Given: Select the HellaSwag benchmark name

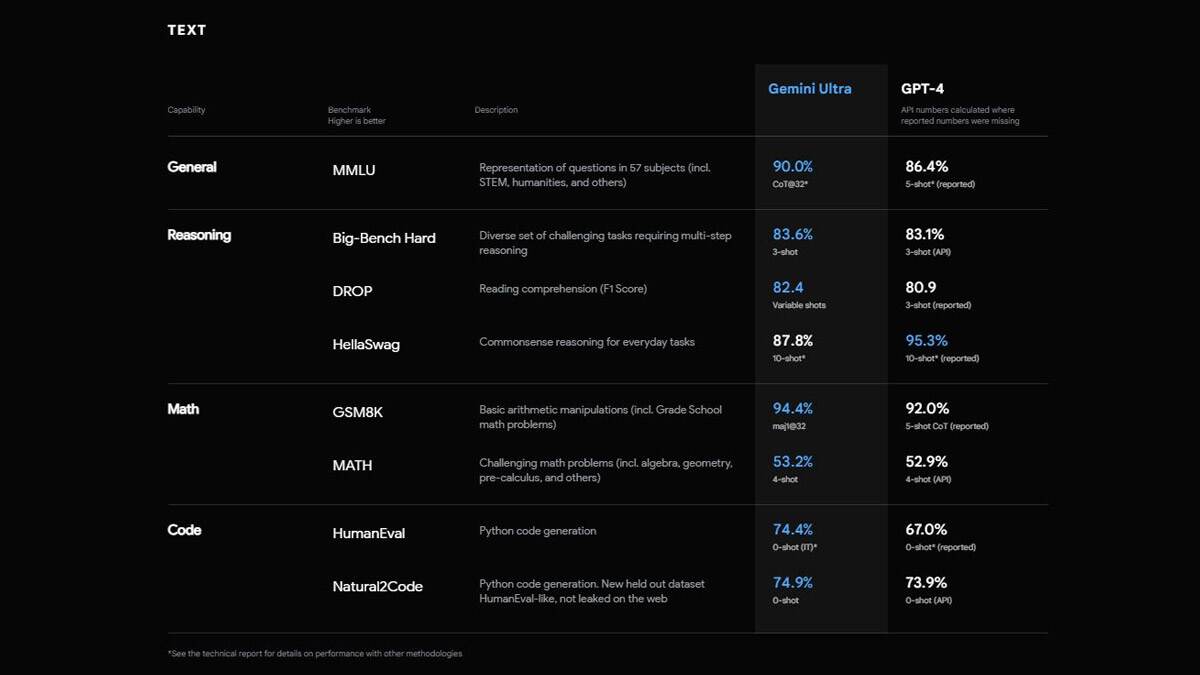Looking at the screenshot, I should 368,344.
